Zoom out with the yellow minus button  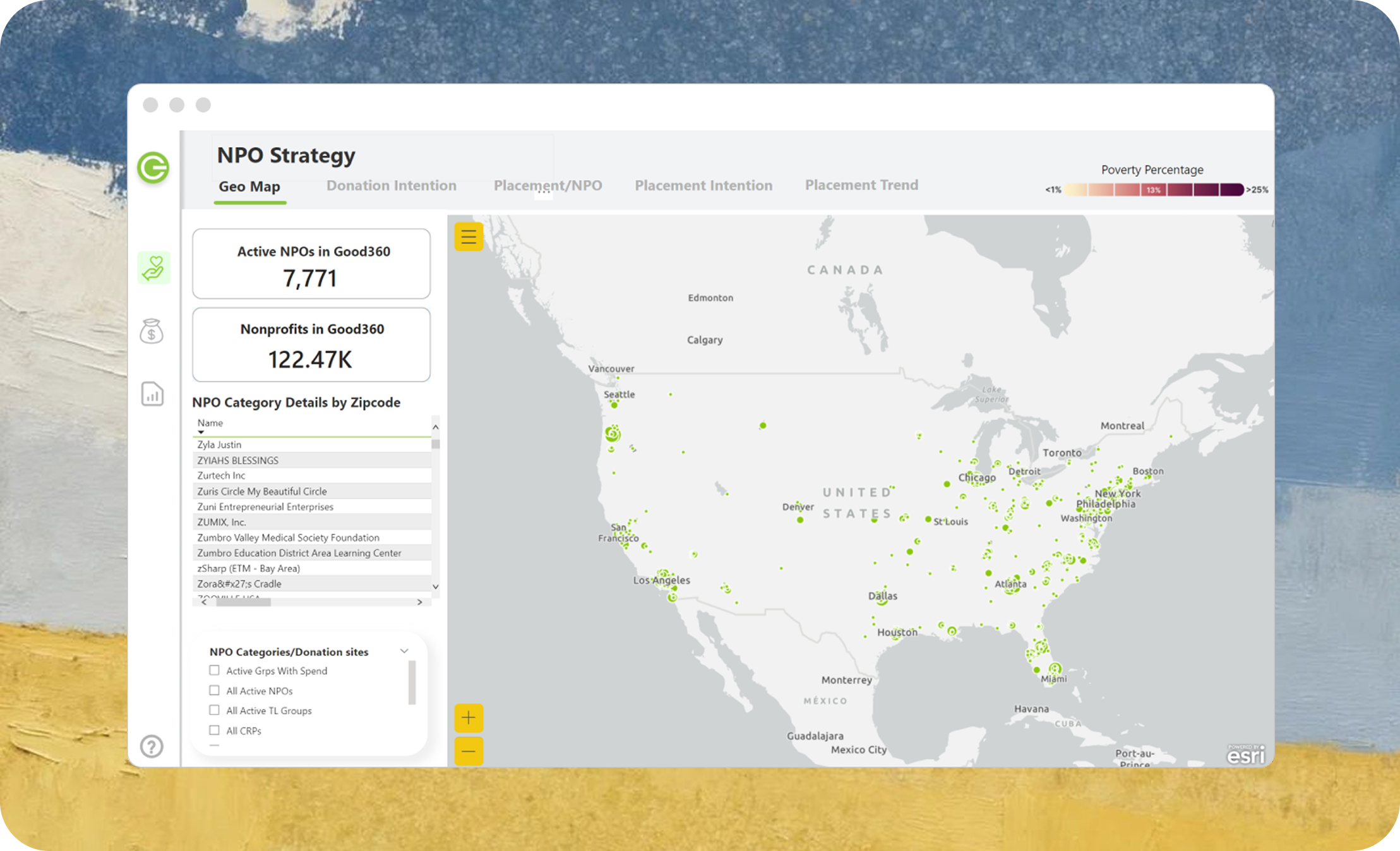pos(469,751)
